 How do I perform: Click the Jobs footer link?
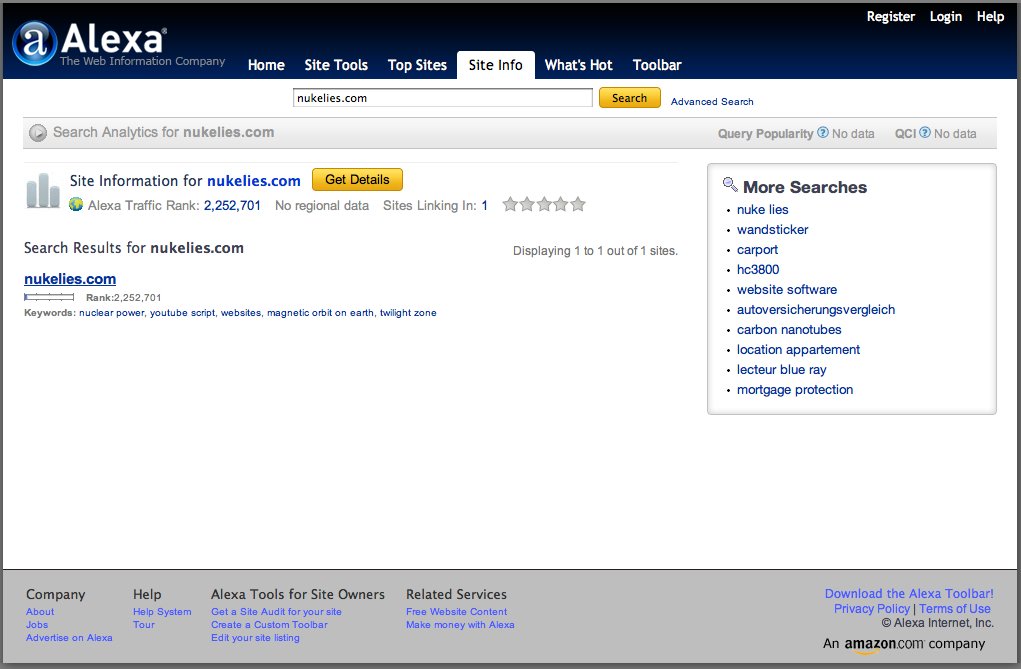point(37,625)
